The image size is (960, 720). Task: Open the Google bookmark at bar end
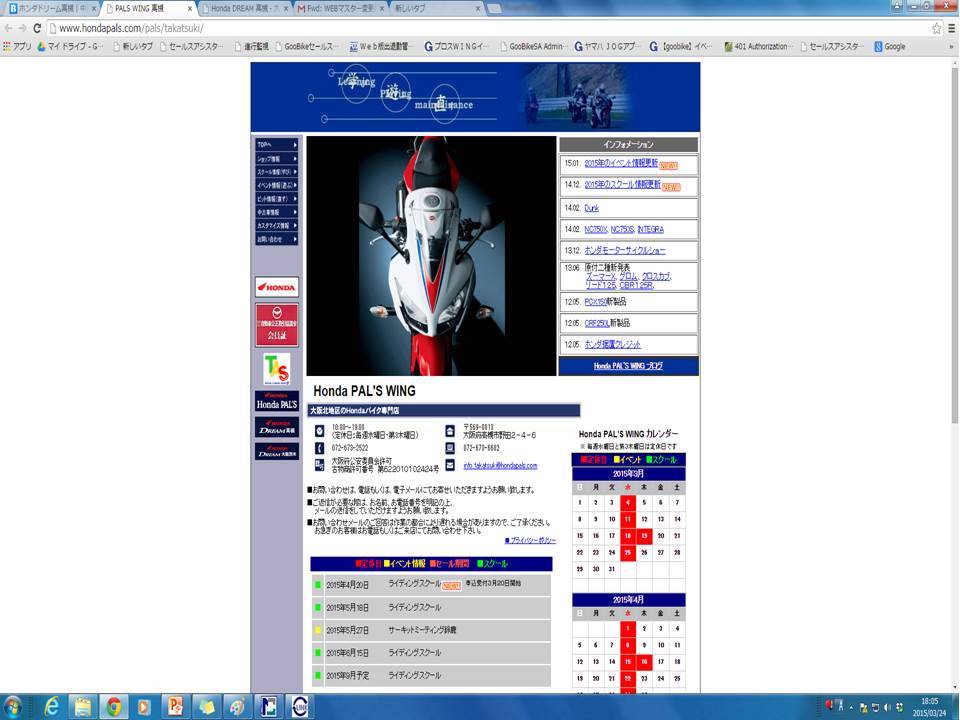pos(890,47)
